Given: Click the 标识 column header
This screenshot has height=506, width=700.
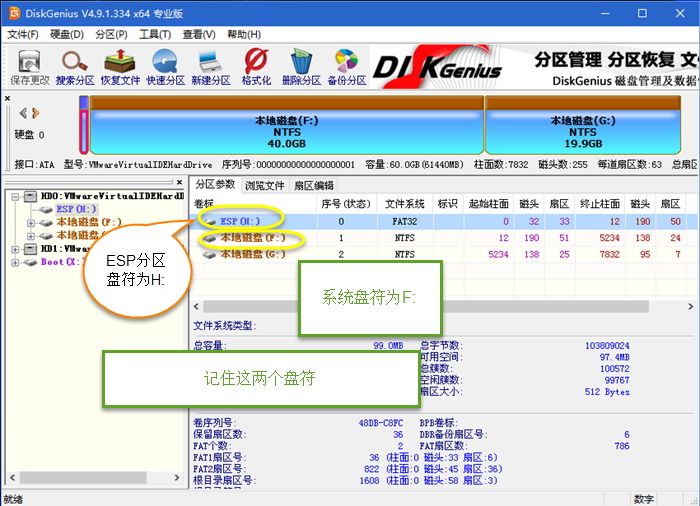Looking at the screenshot, I should tap(448, 204).
